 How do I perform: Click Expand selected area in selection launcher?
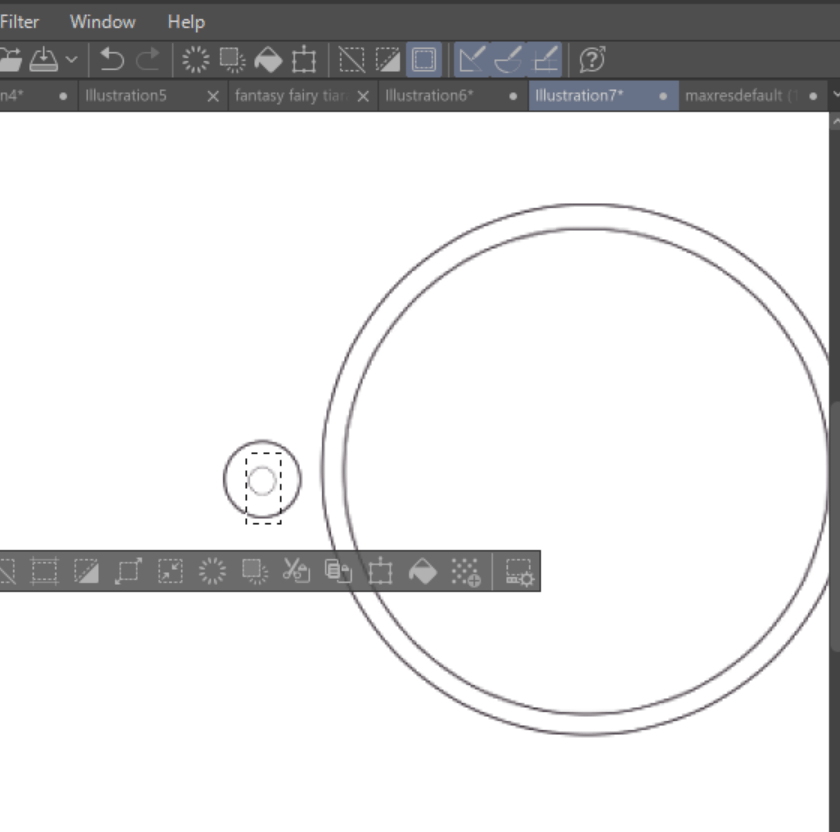point(128,571)
